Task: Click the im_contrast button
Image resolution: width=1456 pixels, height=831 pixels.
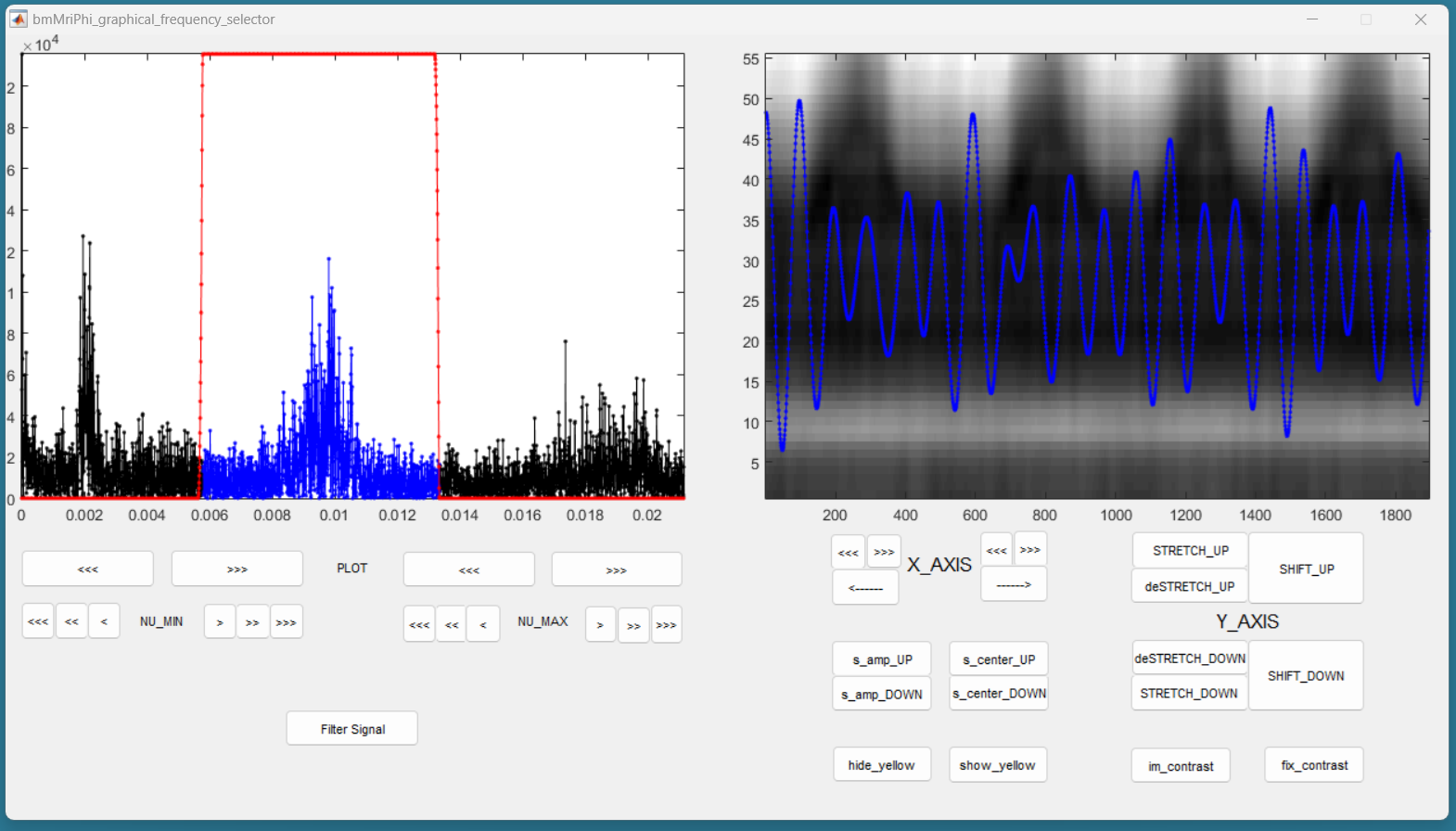Action: pyautogui.click(x=1180, y=766)
